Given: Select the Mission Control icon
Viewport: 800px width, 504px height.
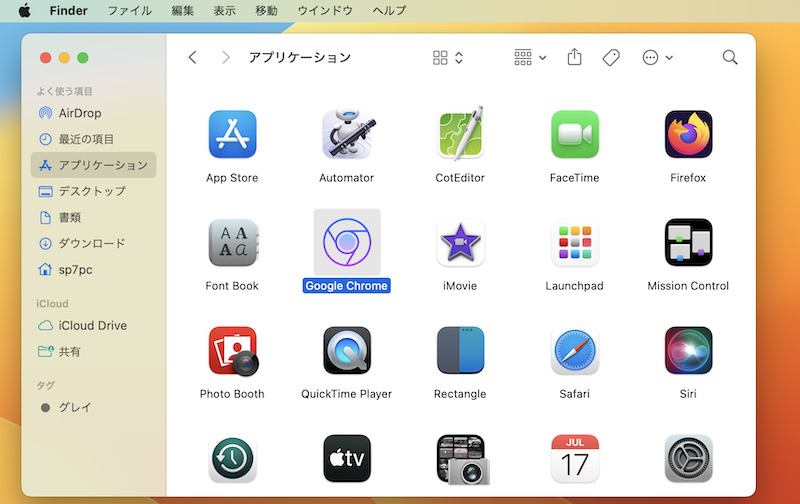Looking at the screenshot, I should 688,243.
